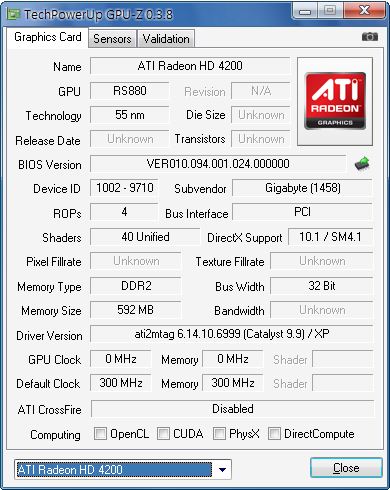This screenshot has width=390, height=490.
Task: Click the Memory Type value DDR2
Action: pyautogui.click(x=136, y=286)
